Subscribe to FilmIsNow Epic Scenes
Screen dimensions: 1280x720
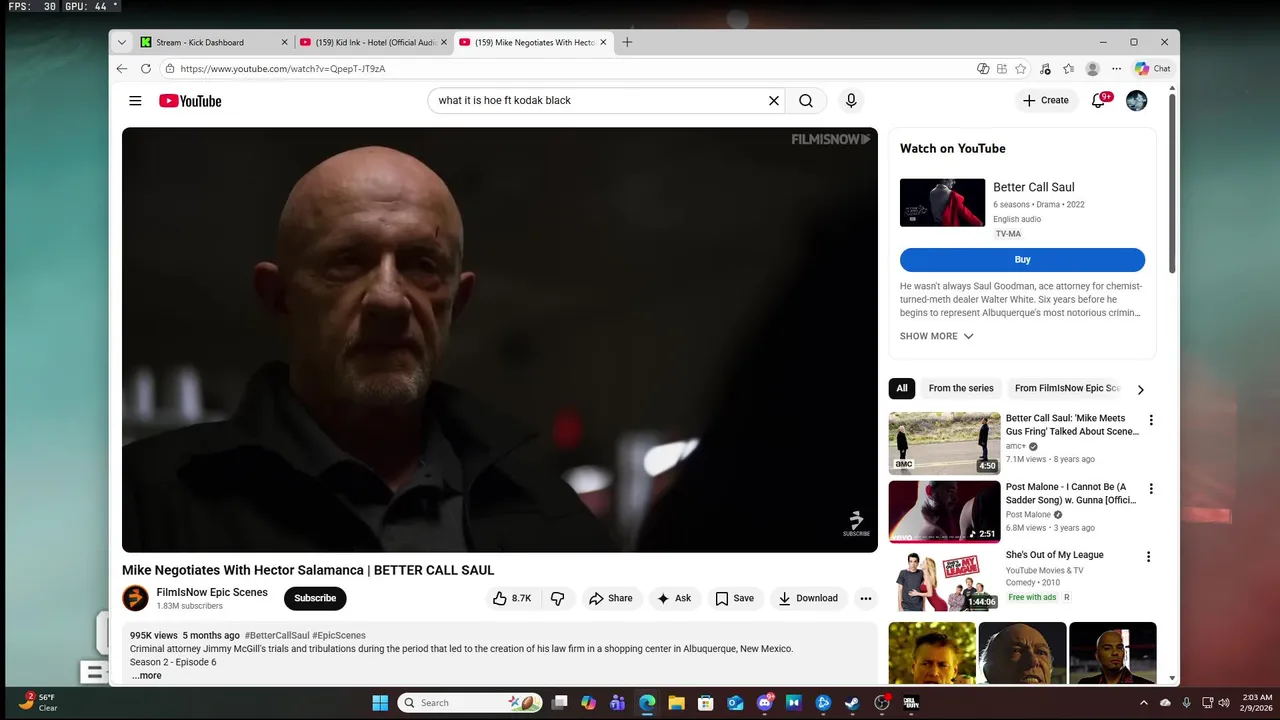[x=315, y=598]
